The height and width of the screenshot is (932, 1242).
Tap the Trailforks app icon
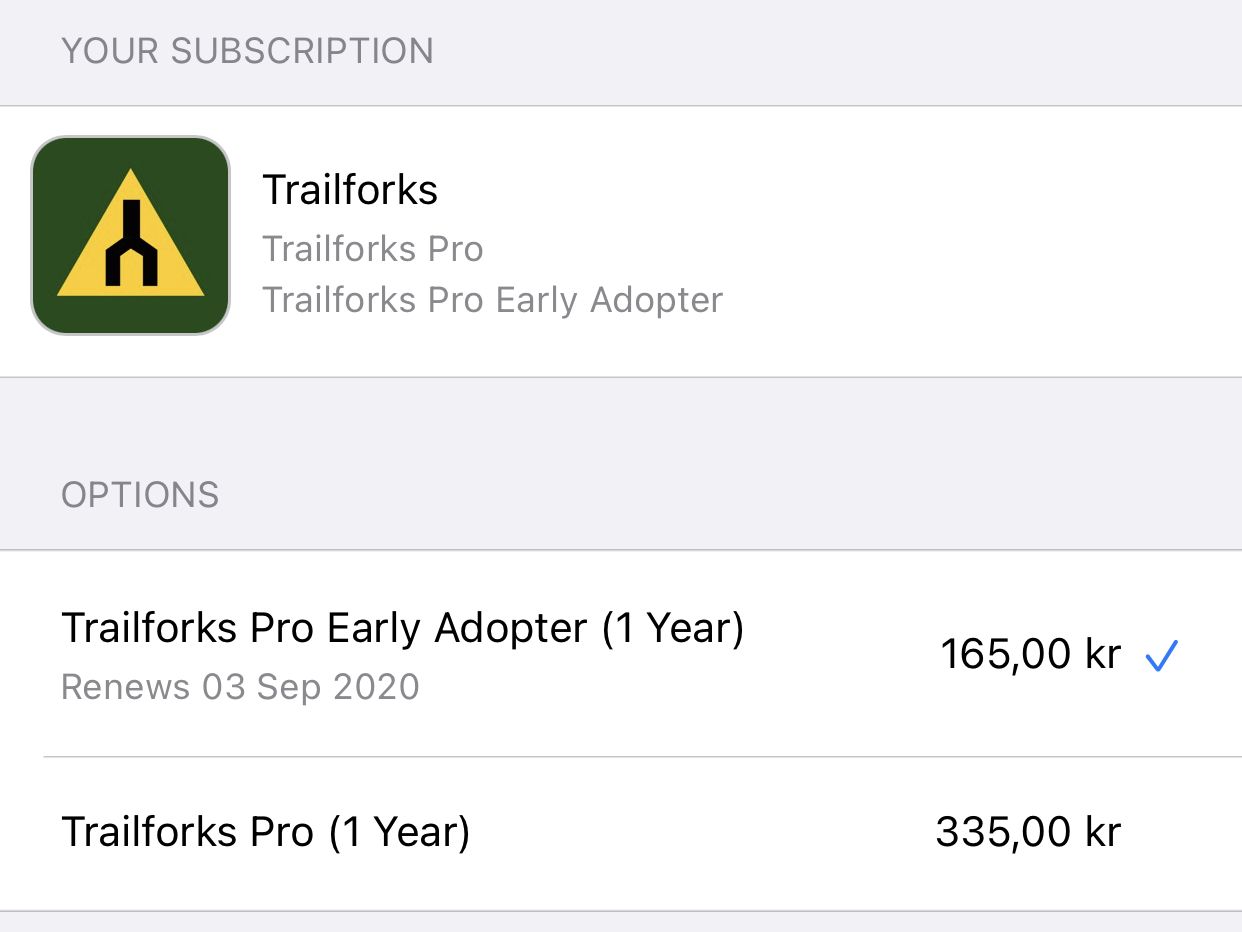click(131, 235)
